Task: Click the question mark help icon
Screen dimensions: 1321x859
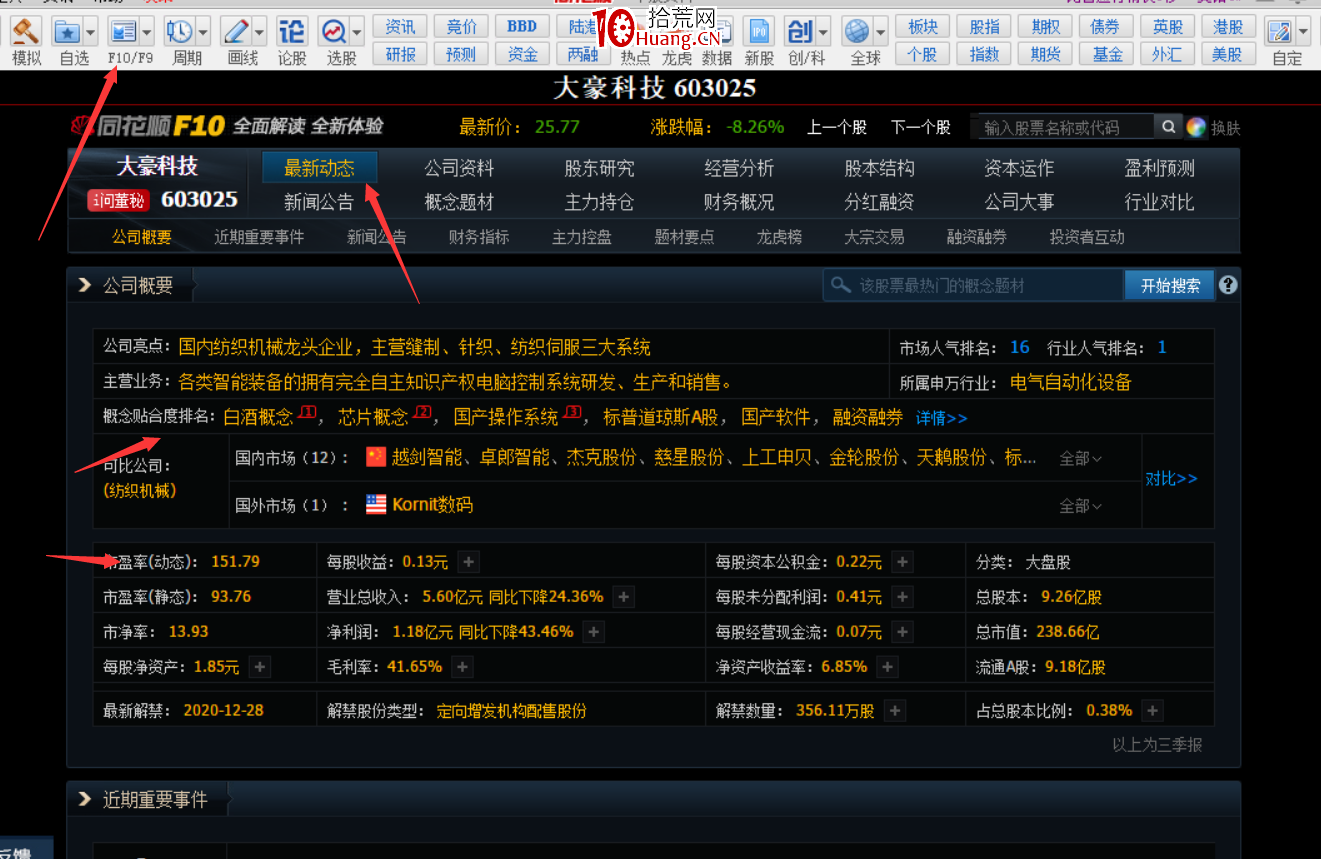Action: click(x=1228, y=285)
